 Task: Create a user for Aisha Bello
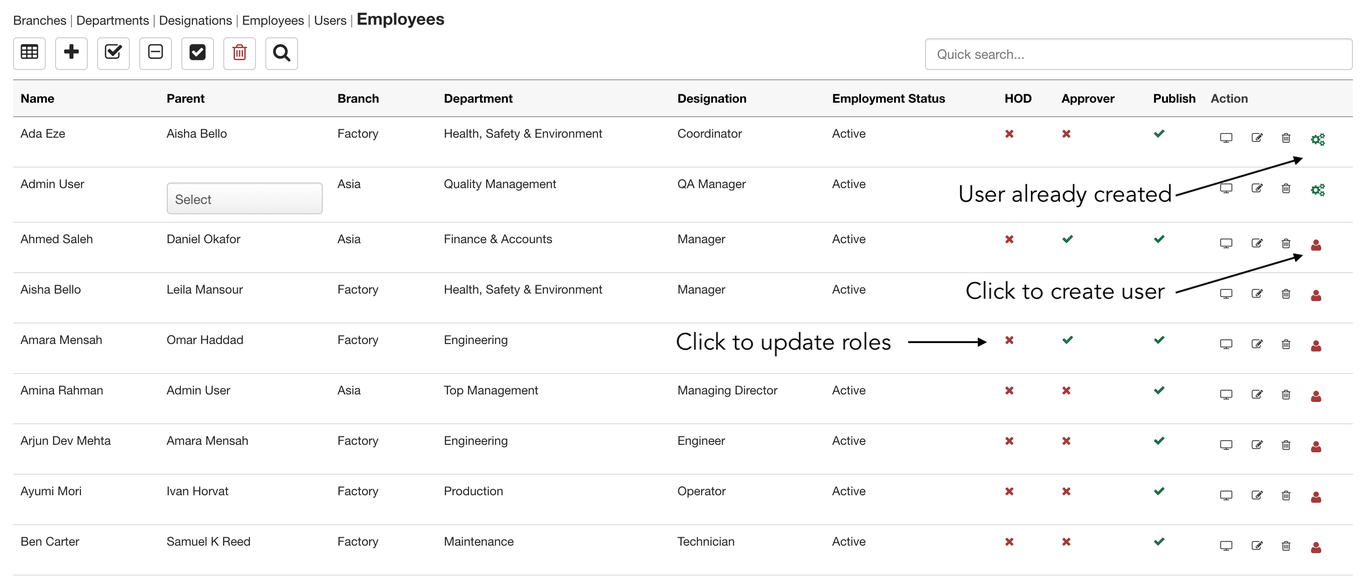pos(1316,295)
